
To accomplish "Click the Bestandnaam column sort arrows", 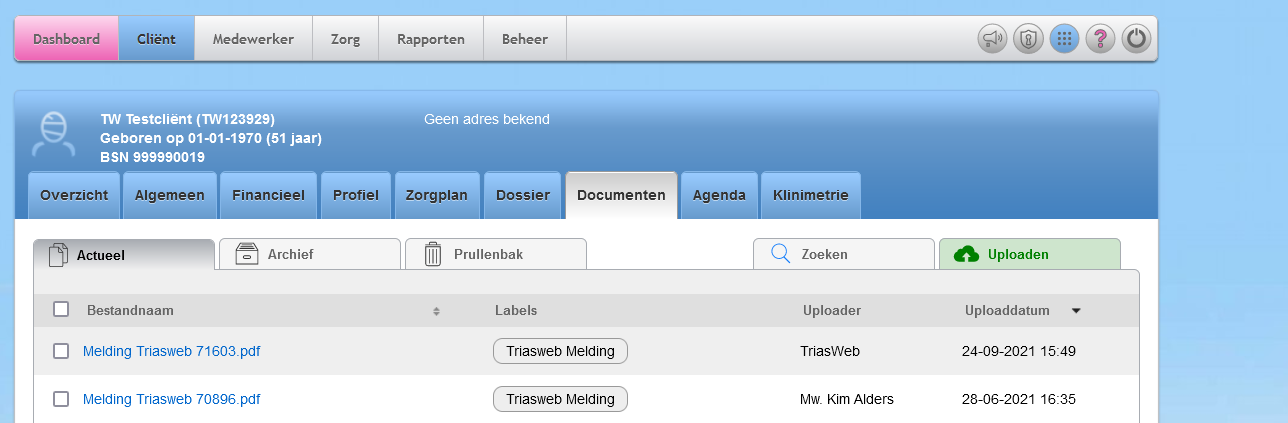I will [x=436, y=311].
